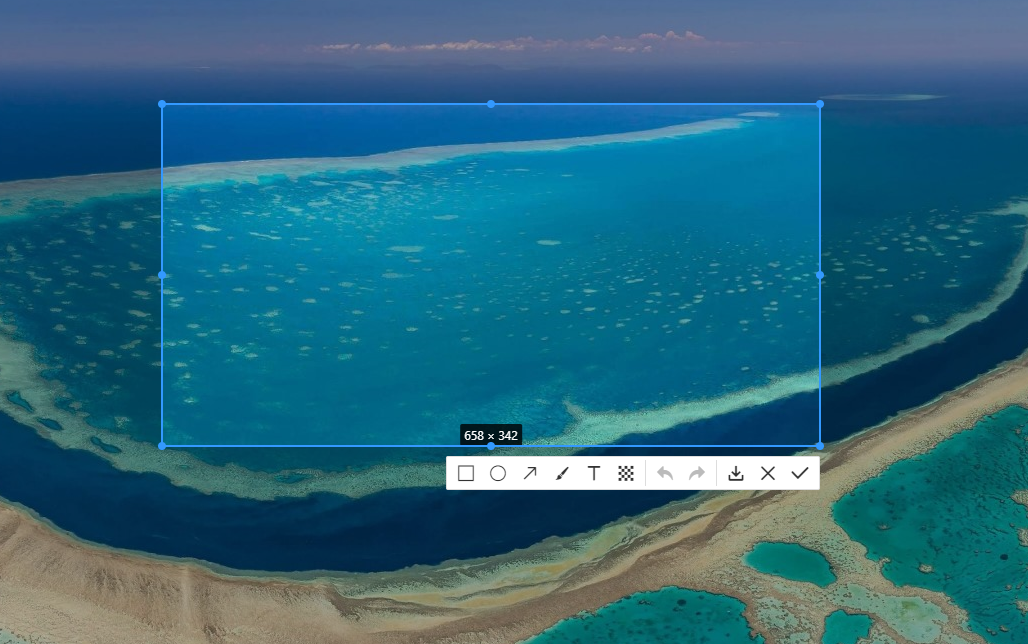Pick the brush tool in toolbar
Image resolution: width=1028 pixels, height=644 pixels.
click(x=561, y=473)
